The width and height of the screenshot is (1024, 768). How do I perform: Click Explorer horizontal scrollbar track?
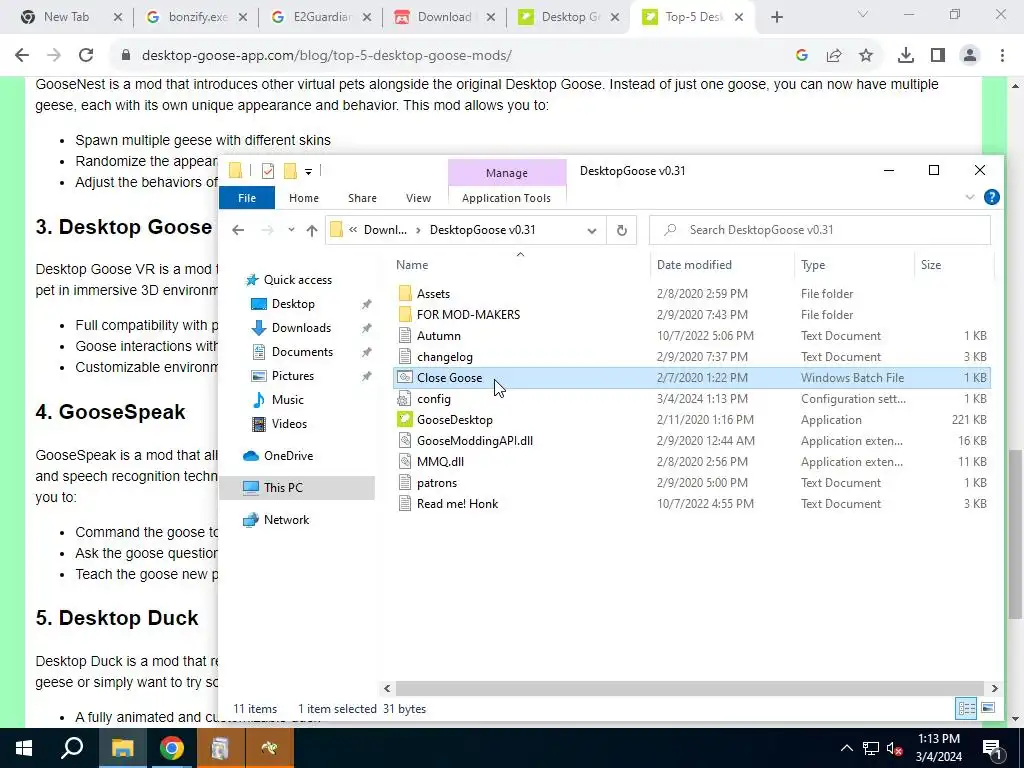pyautogui.click(x=690, y=688)
